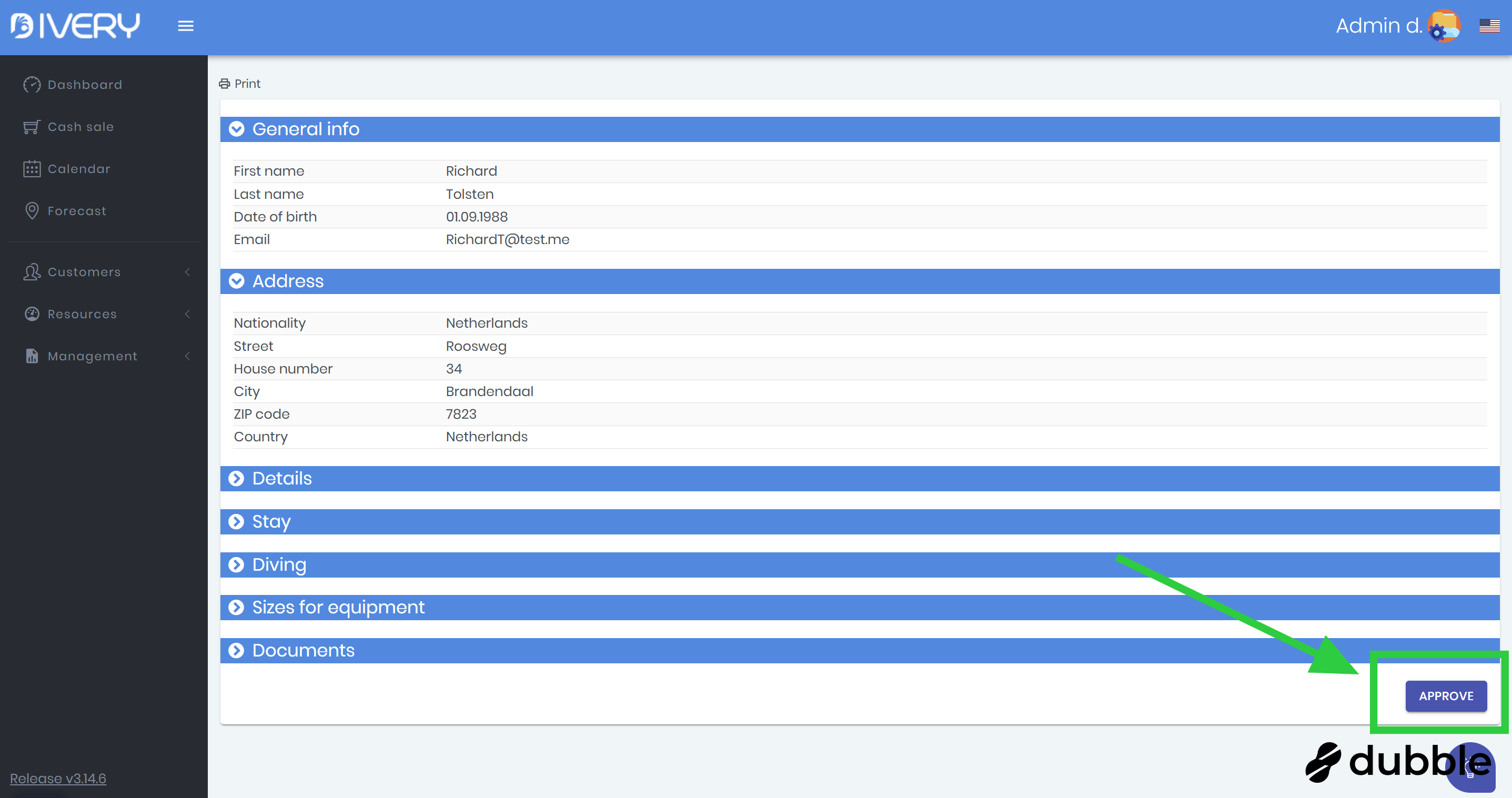The image size is (1512, 798).
Task: Open the Dashboard from the sidebar
Action: [x=85, y=85]
